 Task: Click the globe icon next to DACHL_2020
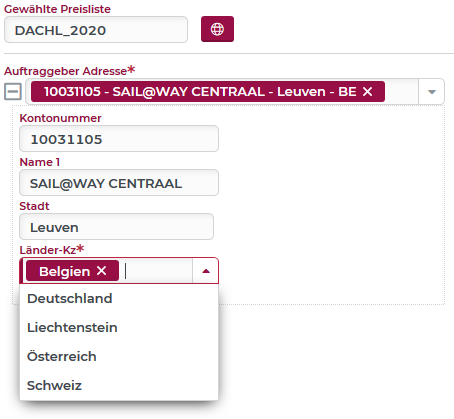point(217,29)
